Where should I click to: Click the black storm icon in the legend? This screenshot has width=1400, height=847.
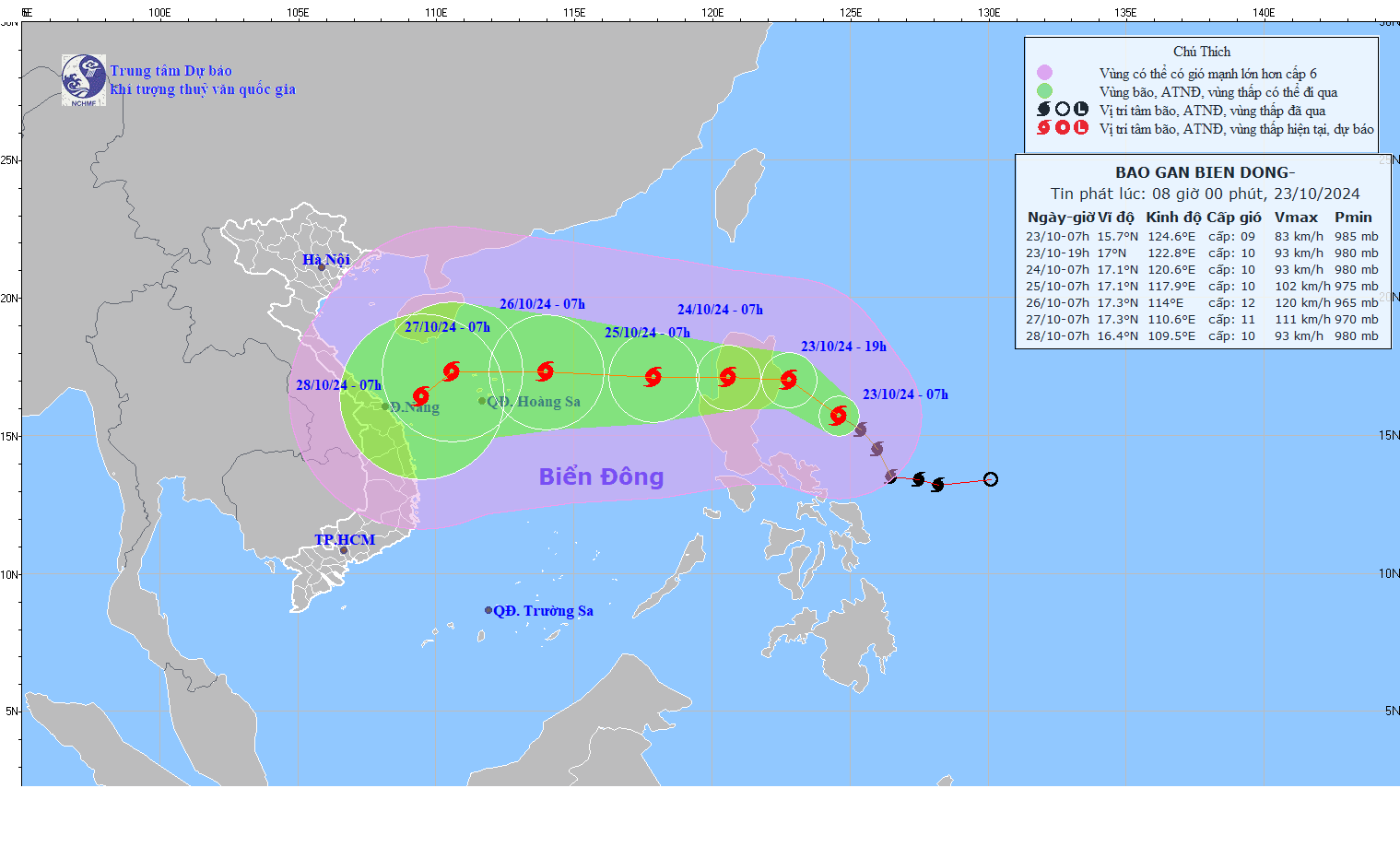pos(1043,109)
